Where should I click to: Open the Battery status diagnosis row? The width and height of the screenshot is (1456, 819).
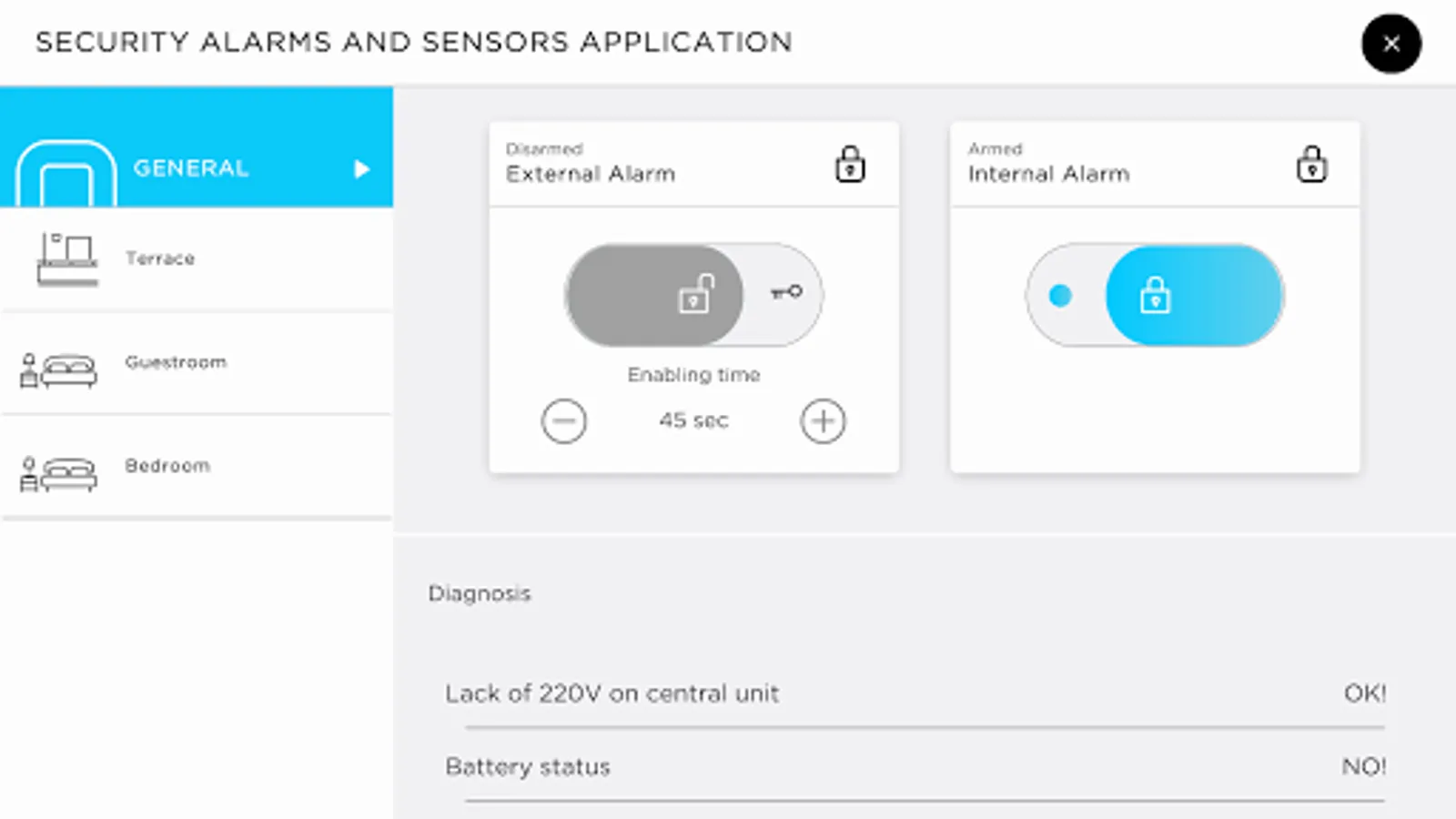[915, 767]
